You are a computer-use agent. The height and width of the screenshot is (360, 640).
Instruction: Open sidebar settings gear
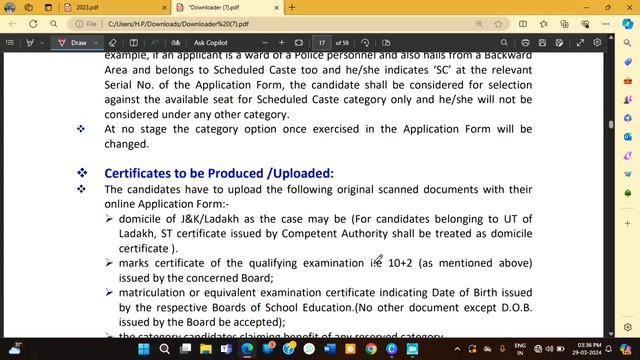[628, 327]
